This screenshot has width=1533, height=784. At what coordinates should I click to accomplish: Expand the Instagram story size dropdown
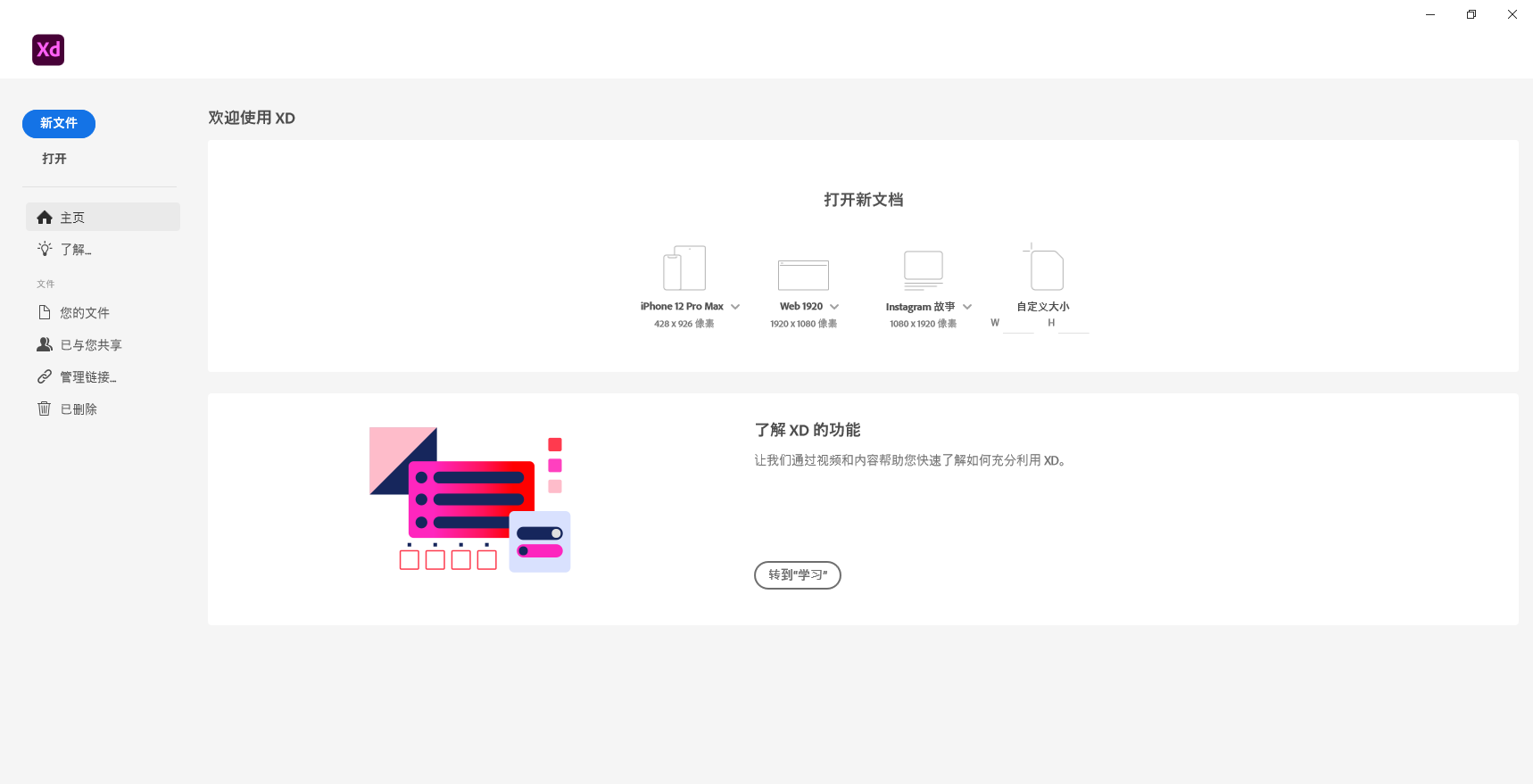coord(967,307)
